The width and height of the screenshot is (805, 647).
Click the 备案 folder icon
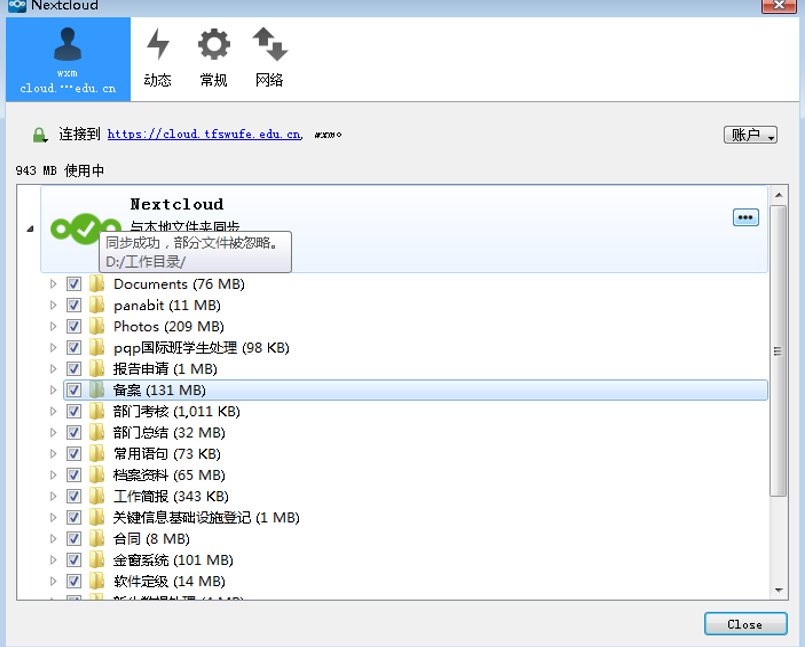point(97,389)
